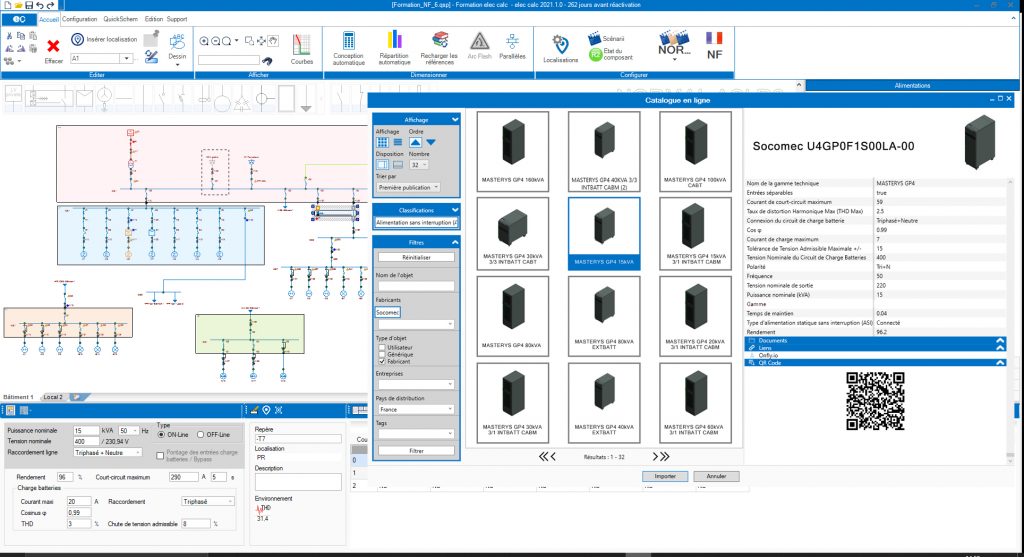Image resolution: width=1024 pixels, height=557 pixels.
Task: Switch to the Local 2 tab
Action: (53, 397)
